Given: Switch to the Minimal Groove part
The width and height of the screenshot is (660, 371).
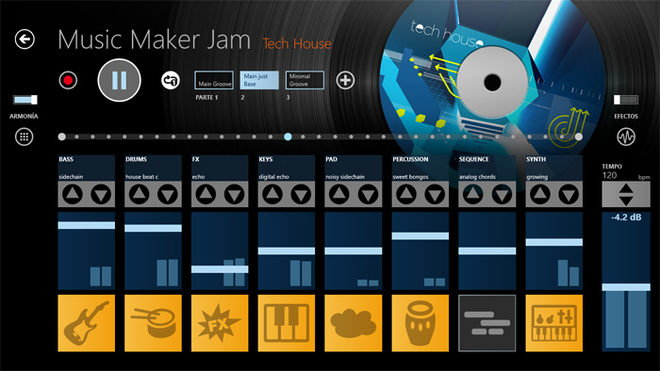Looking at the screenshot, I should coord(305,80).
